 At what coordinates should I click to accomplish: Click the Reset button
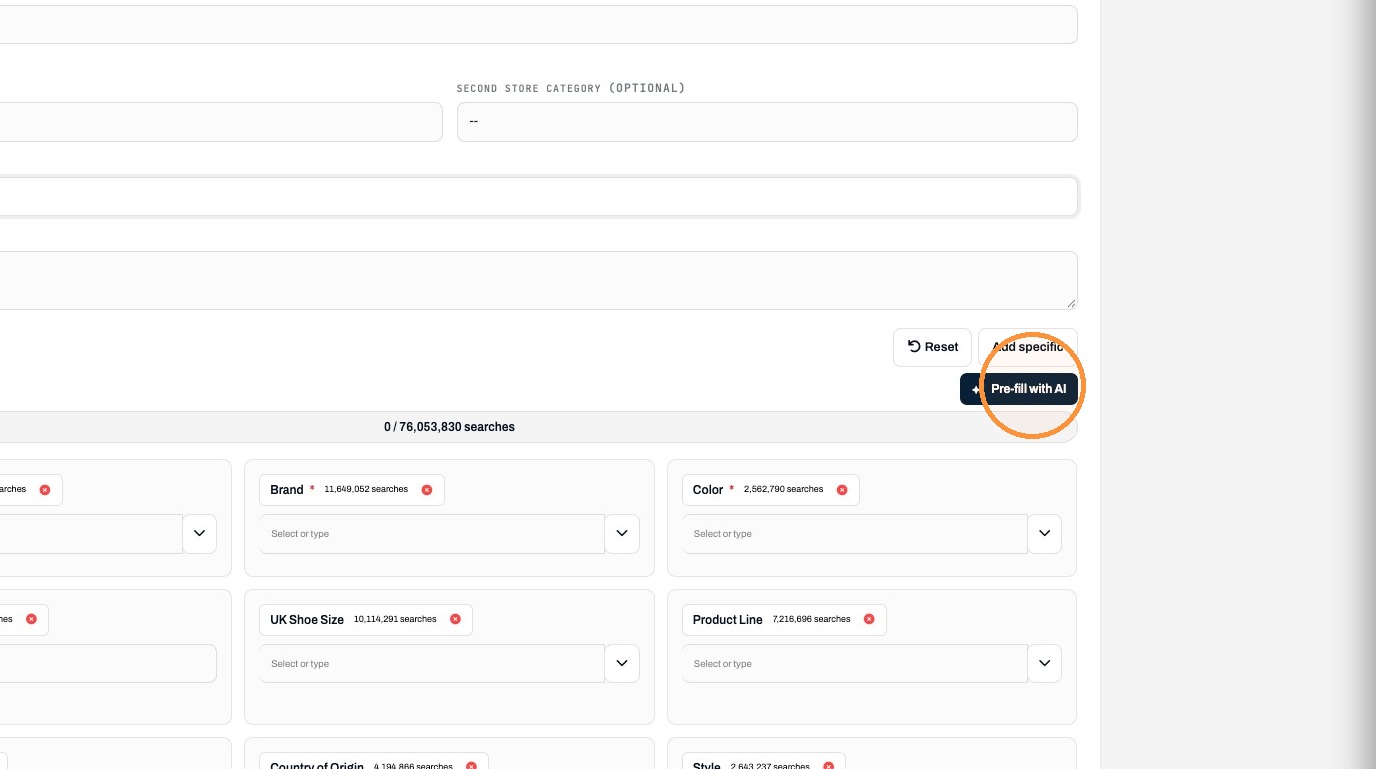932,347
